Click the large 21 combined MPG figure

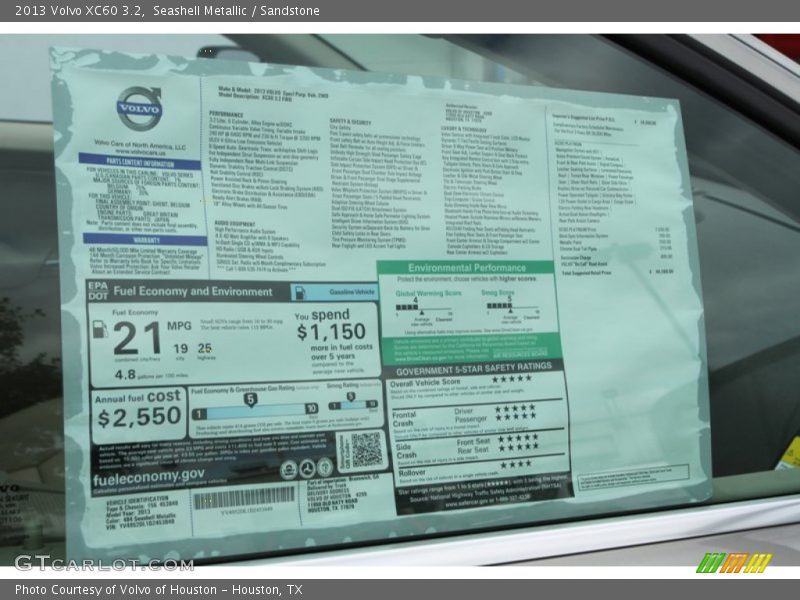(x=137, y=339)
